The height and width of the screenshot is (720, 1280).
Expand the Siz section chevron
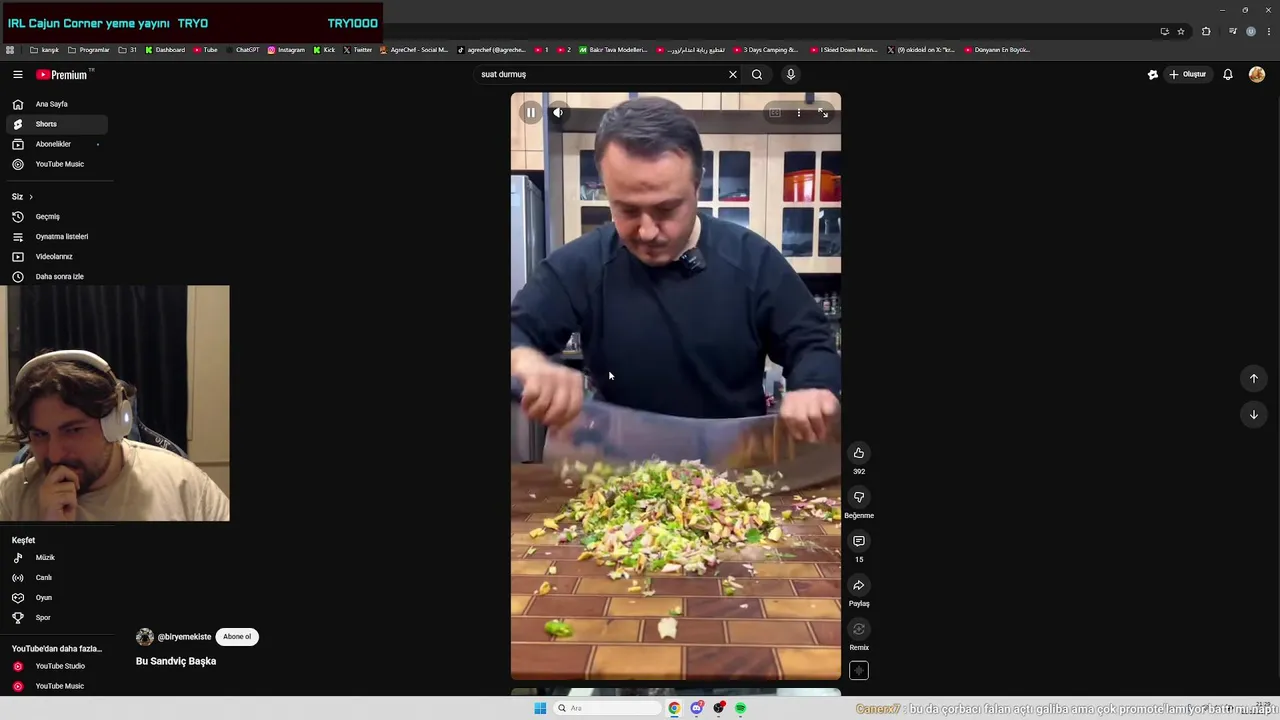pos(31,197)
